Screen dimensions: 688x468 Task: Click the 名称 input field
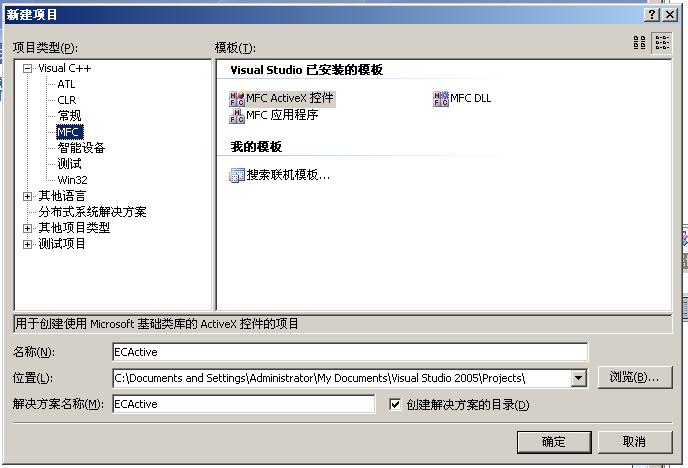coord(350,352)
